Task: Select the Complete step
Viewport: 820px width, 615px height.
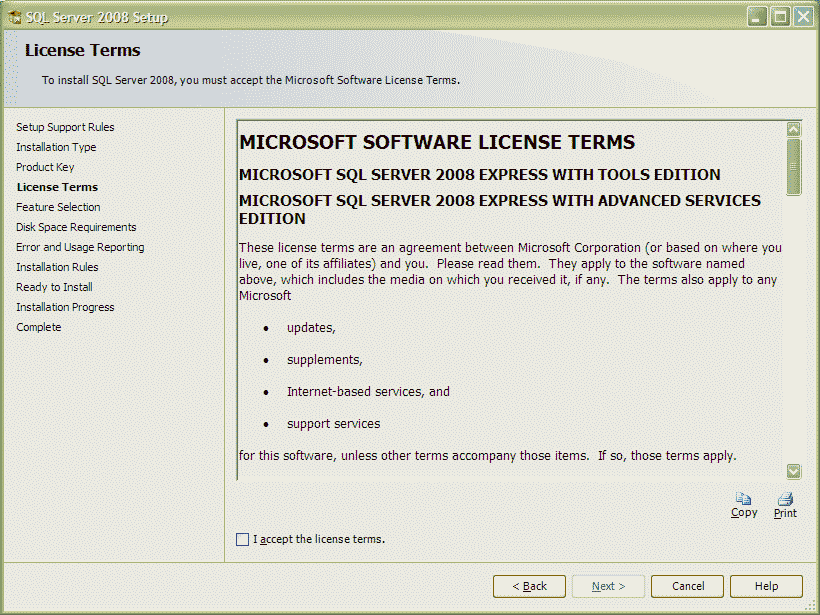Action: click(x=39, y=327)
